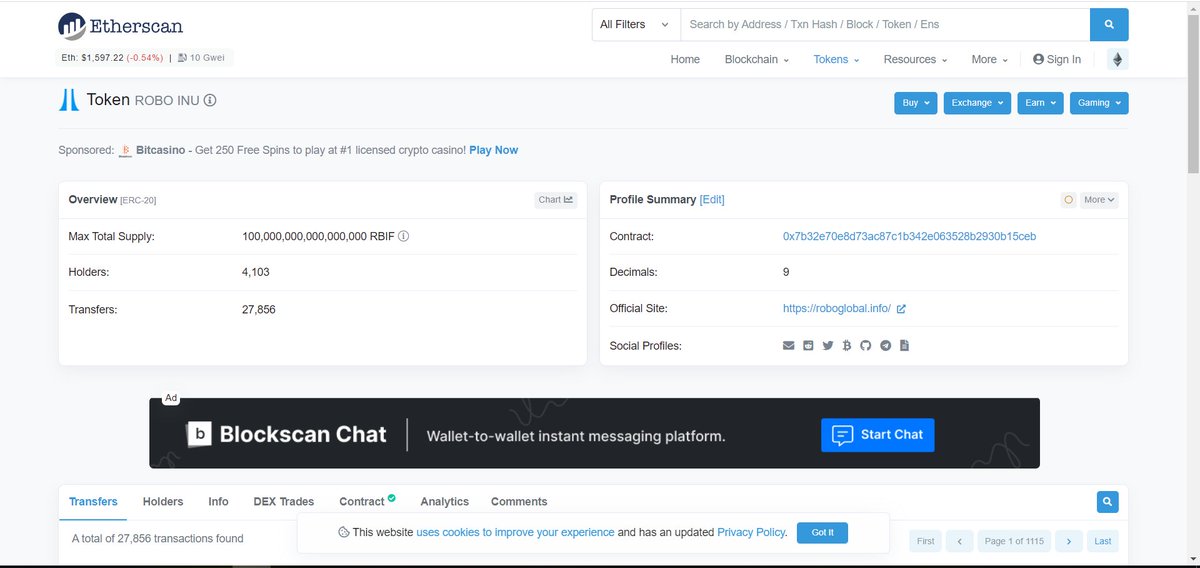1200x568 pixels.
Task: Click the Page 1 of 1115 indicator
Action: pos(1014,541)
